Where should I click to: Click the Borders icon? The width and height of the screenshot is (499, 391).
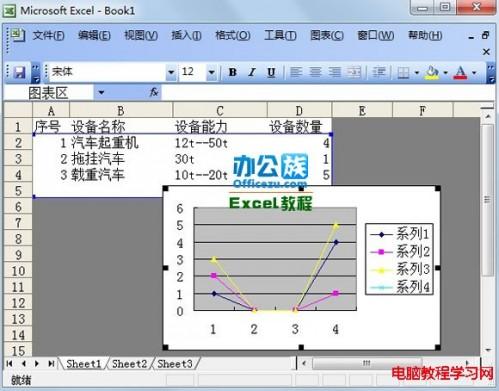tap(403, 72)
